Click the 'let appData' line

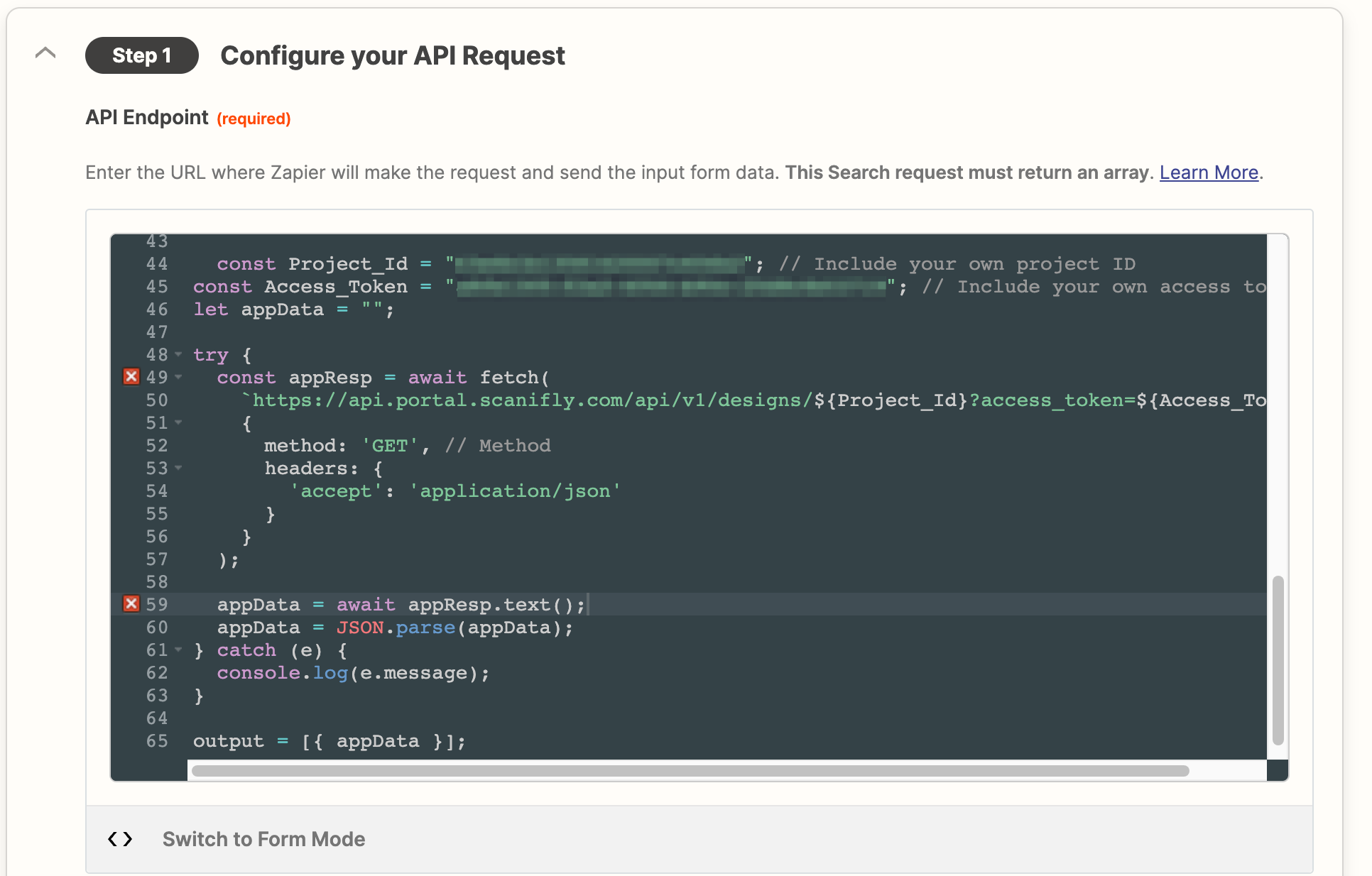pyautogui.click(x=293, y=310)
